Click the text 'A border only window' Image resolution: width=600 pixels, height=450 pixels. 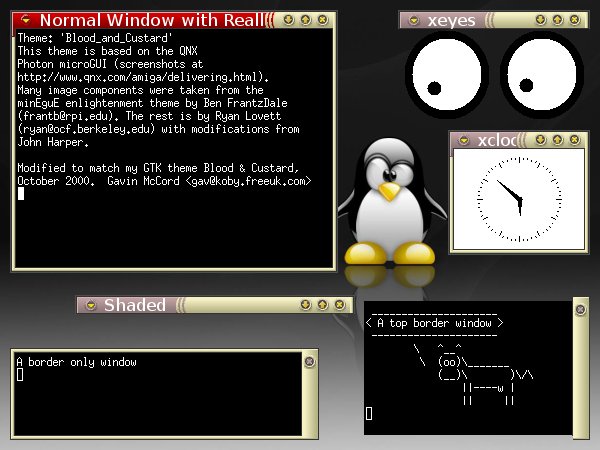click(x=77, y=362)
